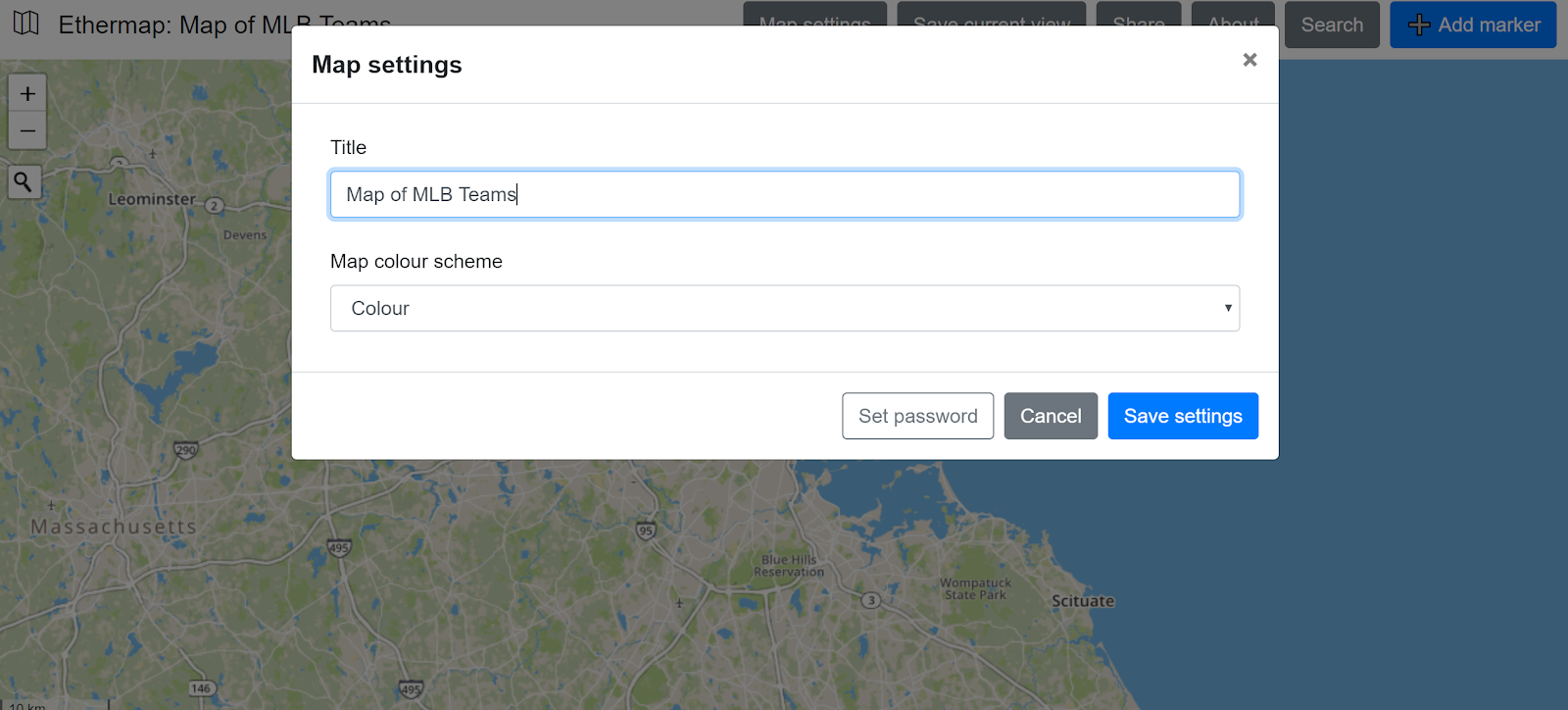Screen dimensions: 1568x710
Task: Click the Set password button
Action: (917, 416)
